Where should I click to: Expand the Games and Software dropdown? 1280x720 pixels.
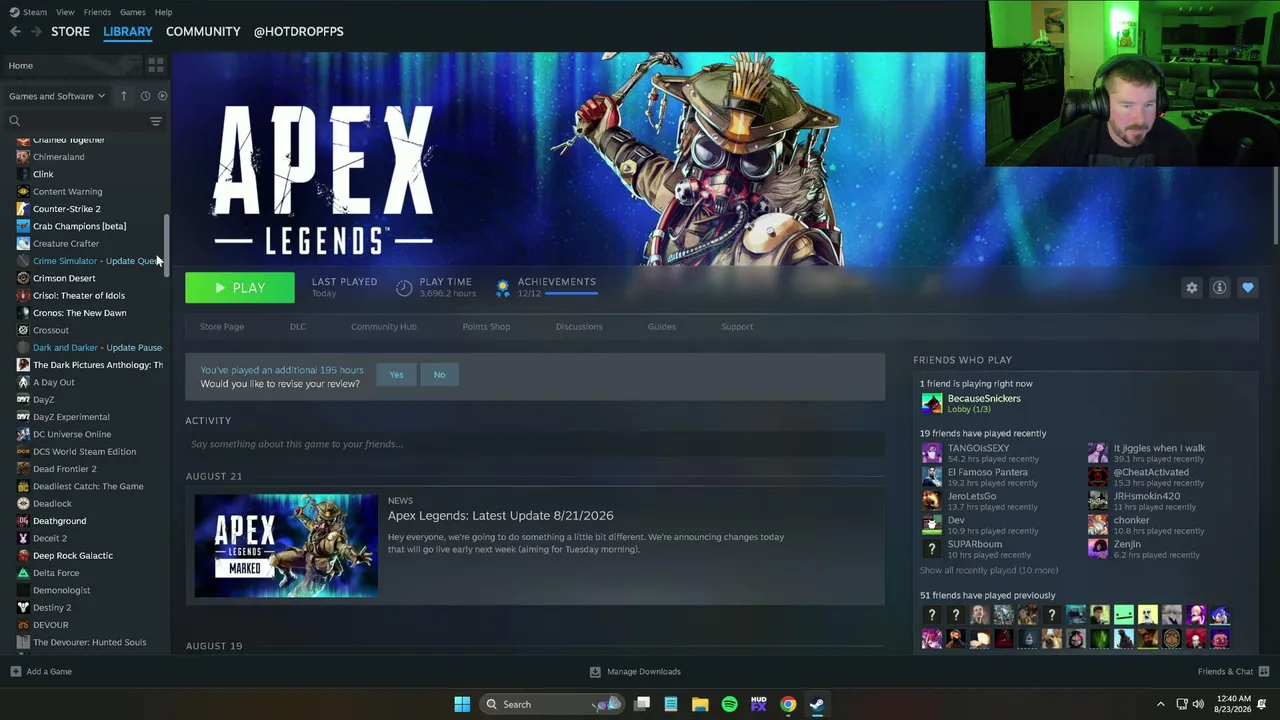click(57, 96)
